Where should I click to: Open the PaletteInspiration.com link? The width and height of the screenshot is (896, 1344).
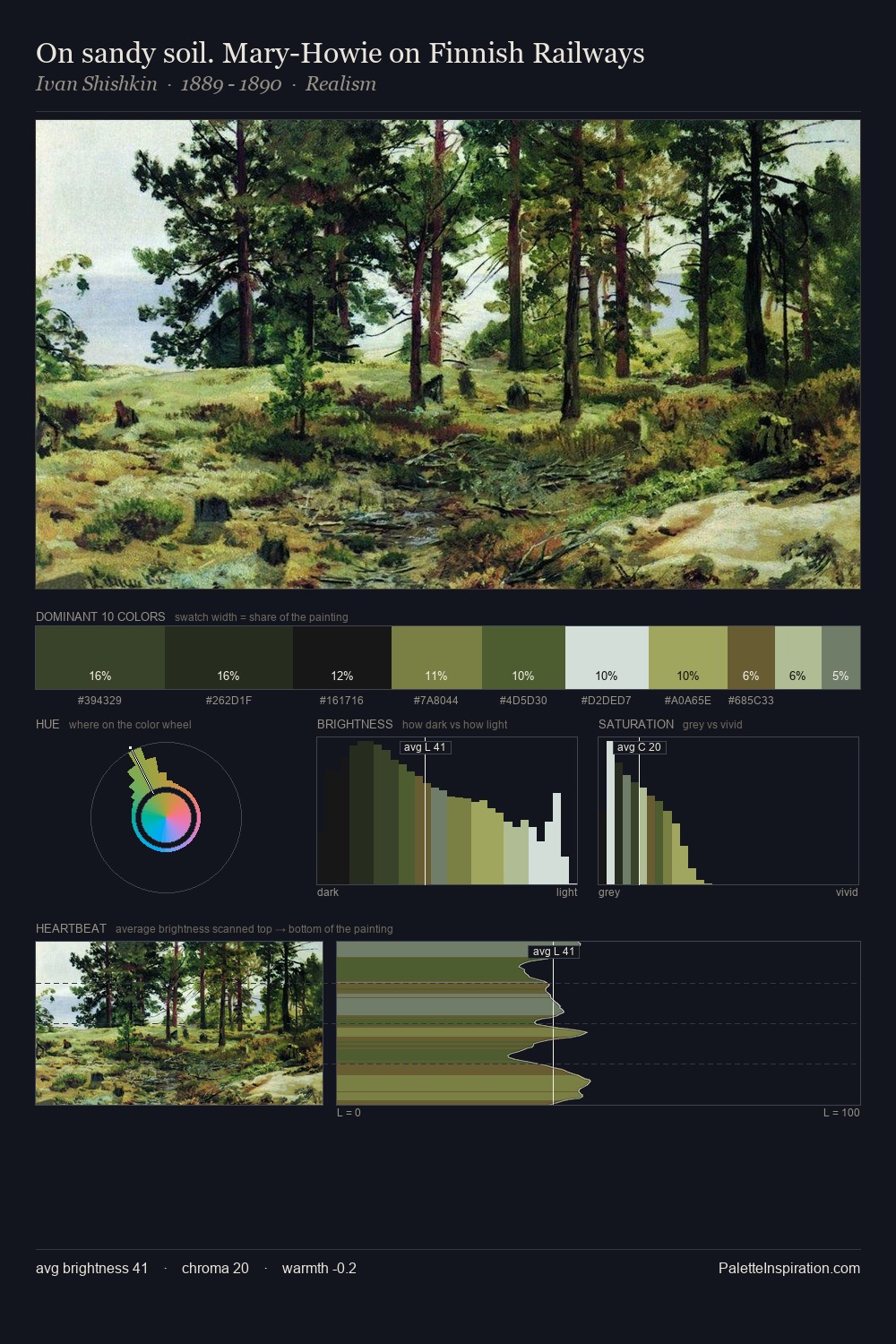(789, 1268)
